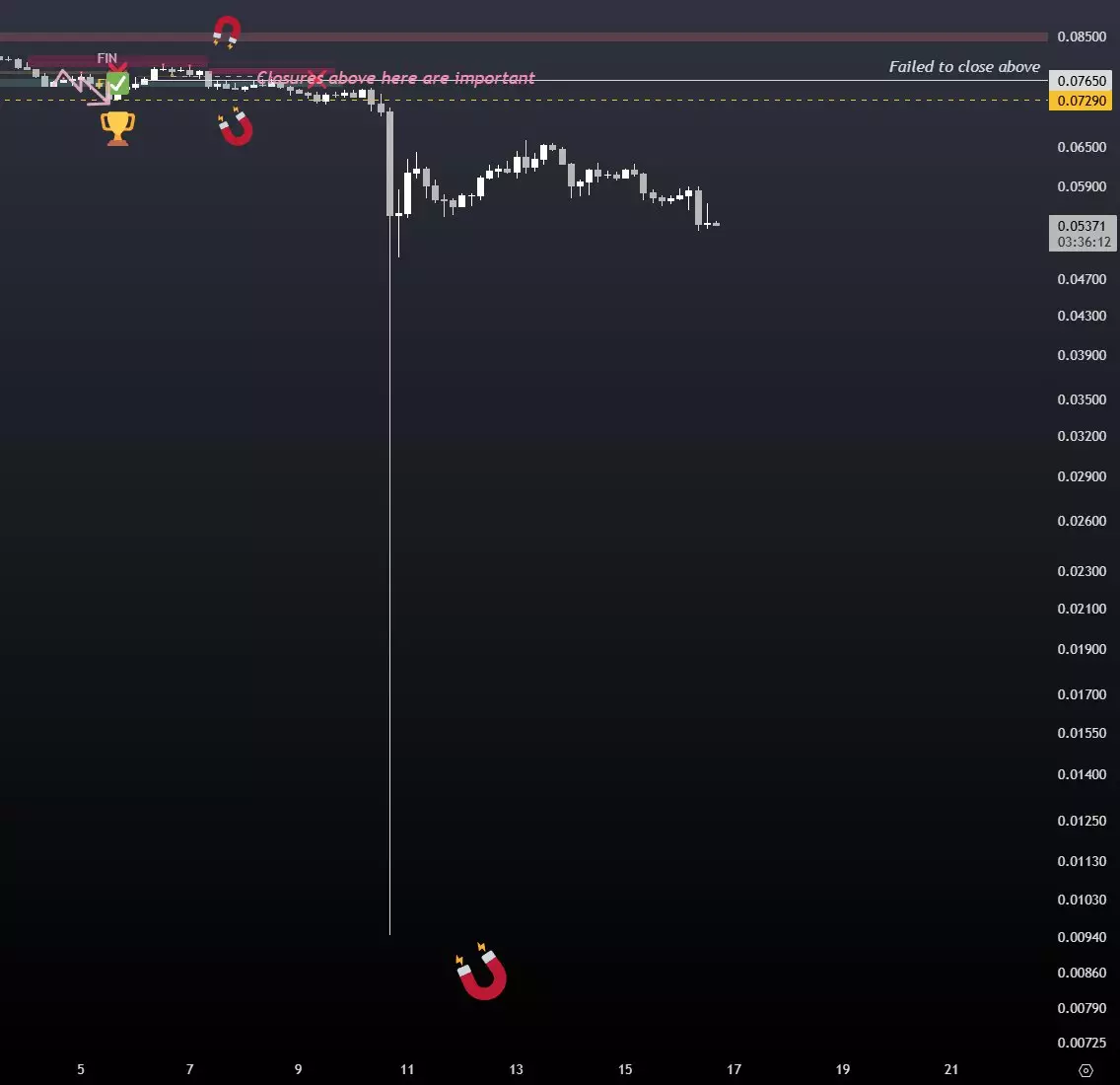Open chart settings via the gear icon
The image size is (1120, 1085).
pyautogui.click(x=1085, y=1070)
